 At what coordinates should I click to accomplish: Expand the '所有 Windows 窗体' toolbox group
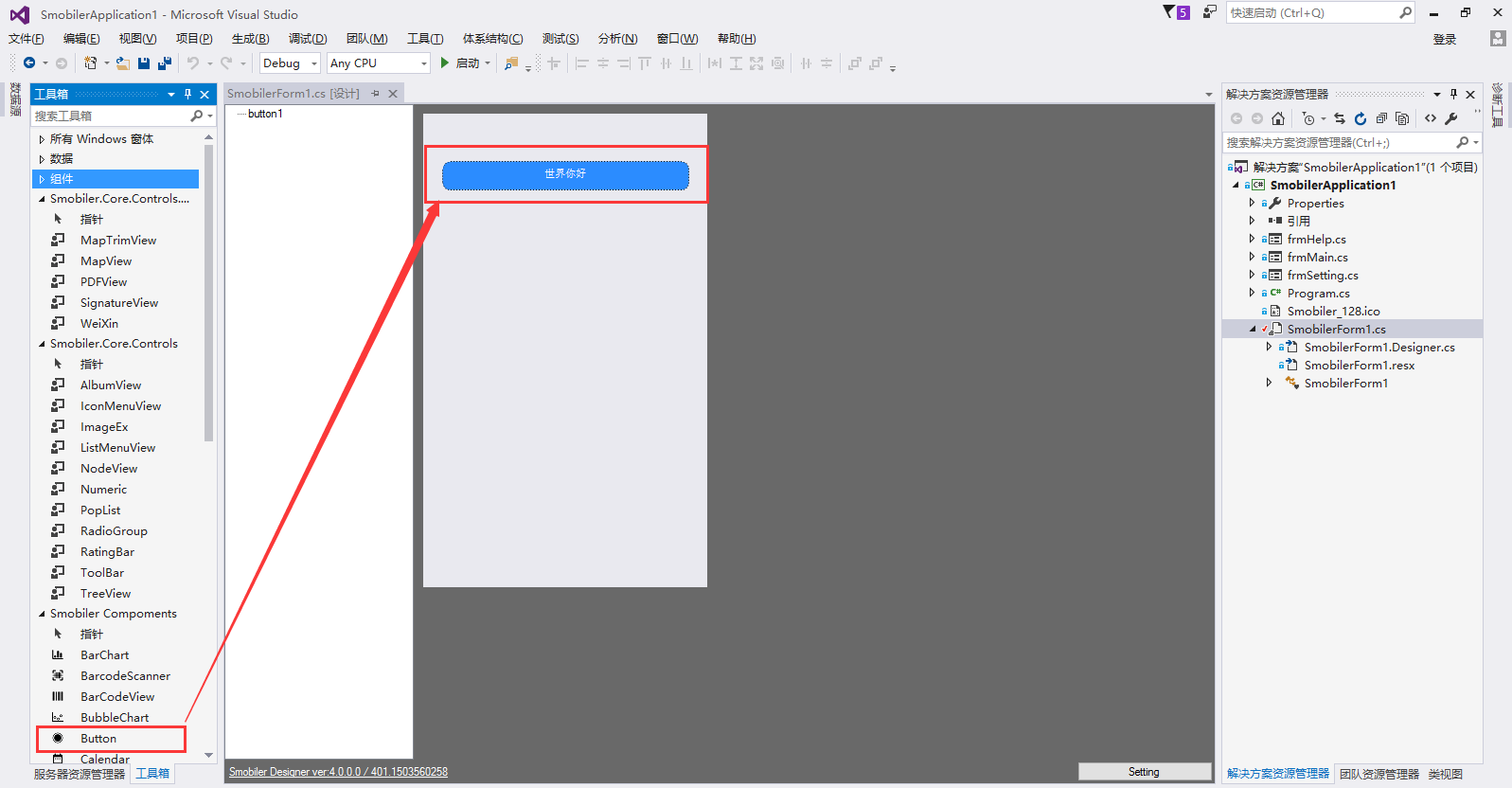[42, 139]
